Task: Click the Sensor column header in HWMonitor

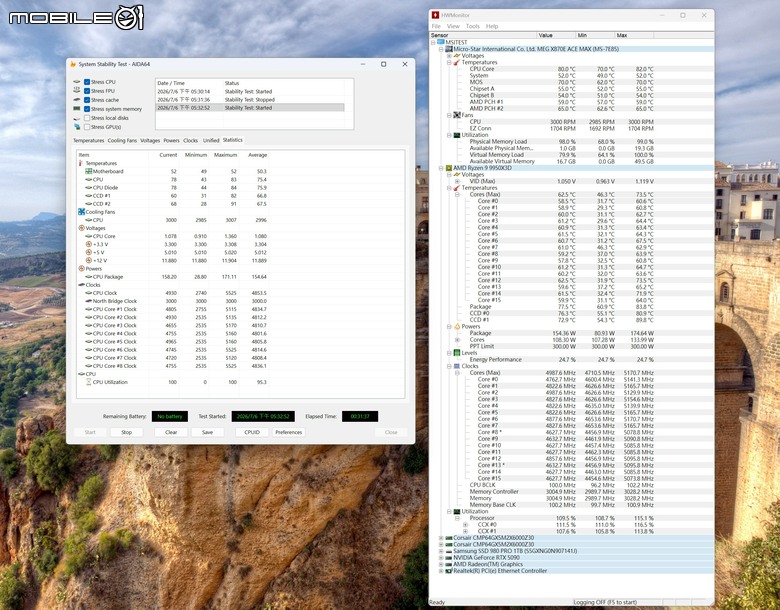Action: [483, 35]
